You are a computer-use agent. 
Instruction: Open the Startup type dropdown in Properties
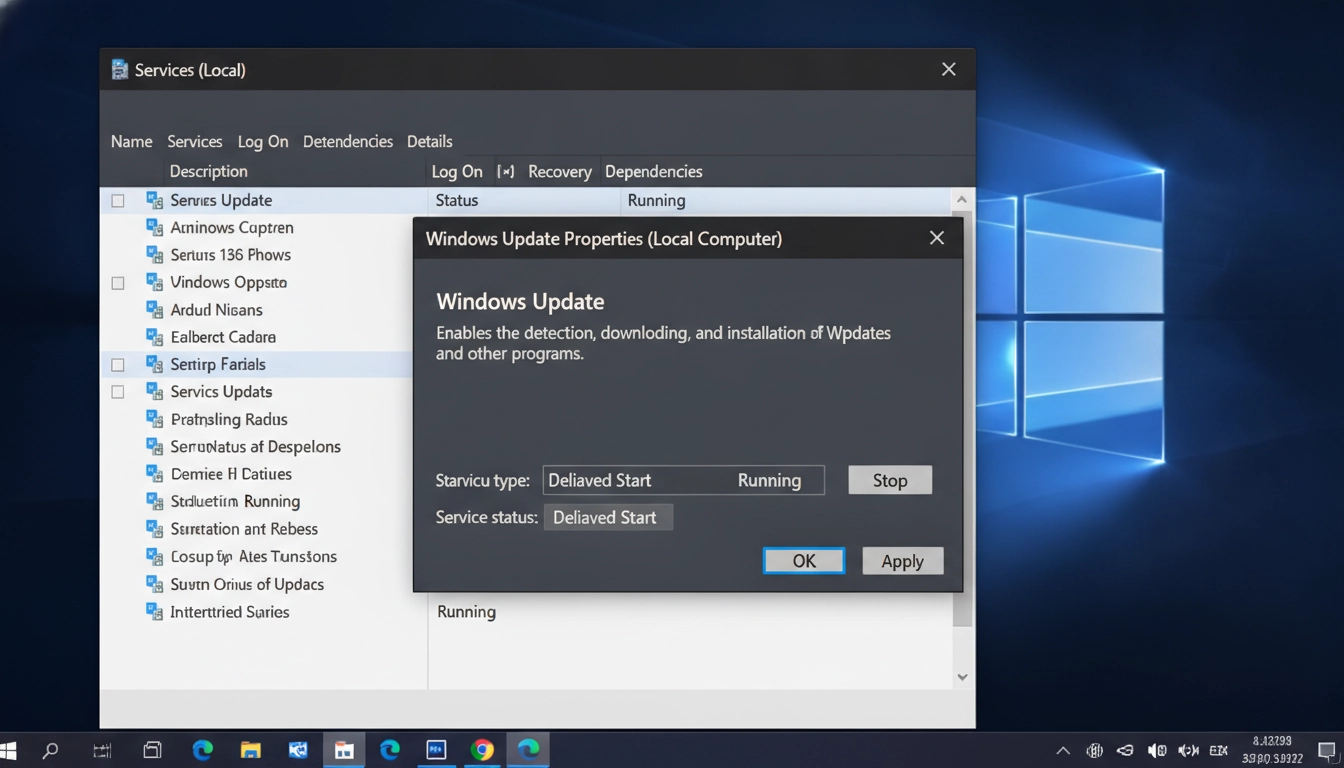[684, 480]
